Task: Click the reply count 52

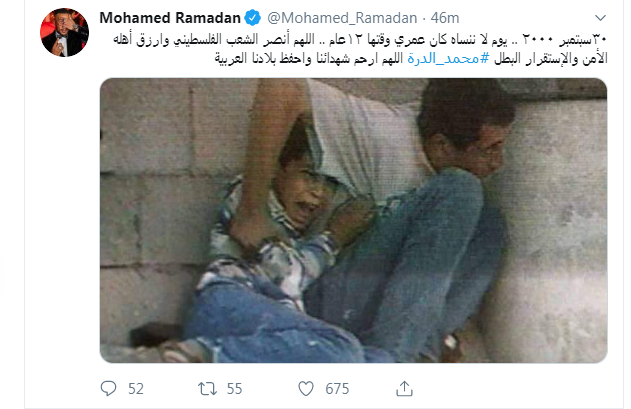Action: pos(136,389)
